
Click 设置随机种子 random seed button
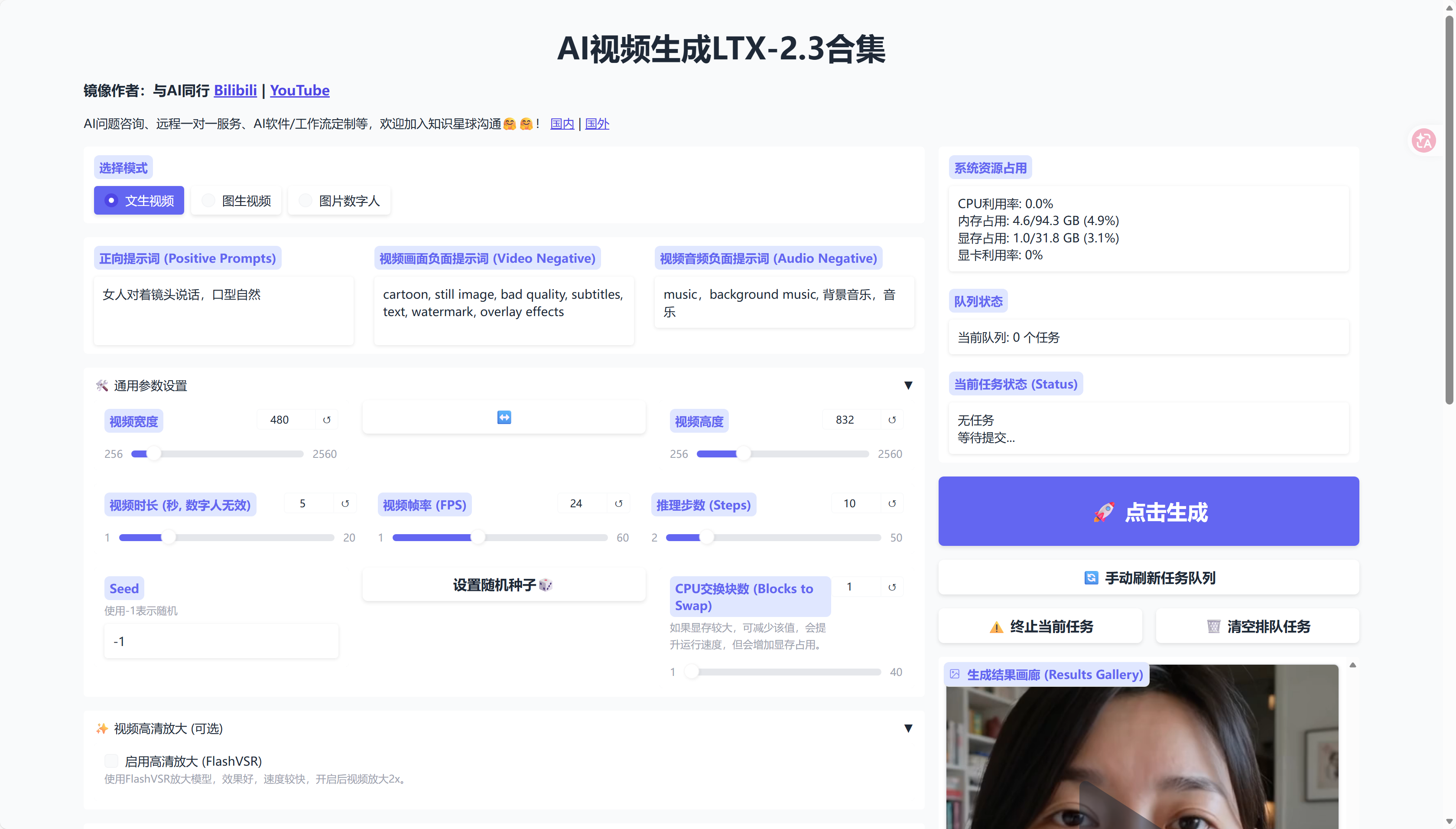tap(504, 585)
